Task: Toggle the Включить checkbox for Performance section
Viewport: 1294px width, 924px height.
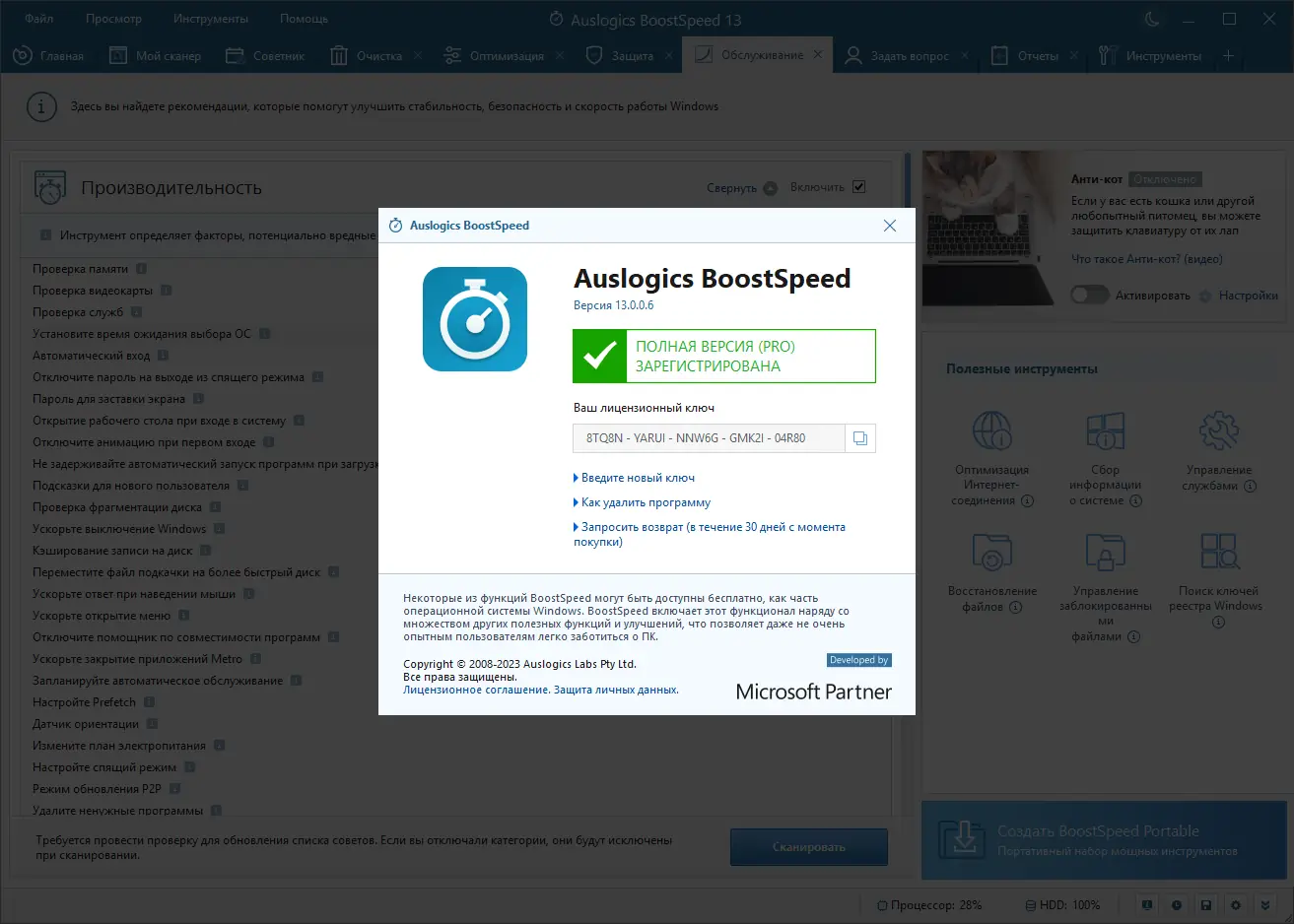Action: click(858, 187)
